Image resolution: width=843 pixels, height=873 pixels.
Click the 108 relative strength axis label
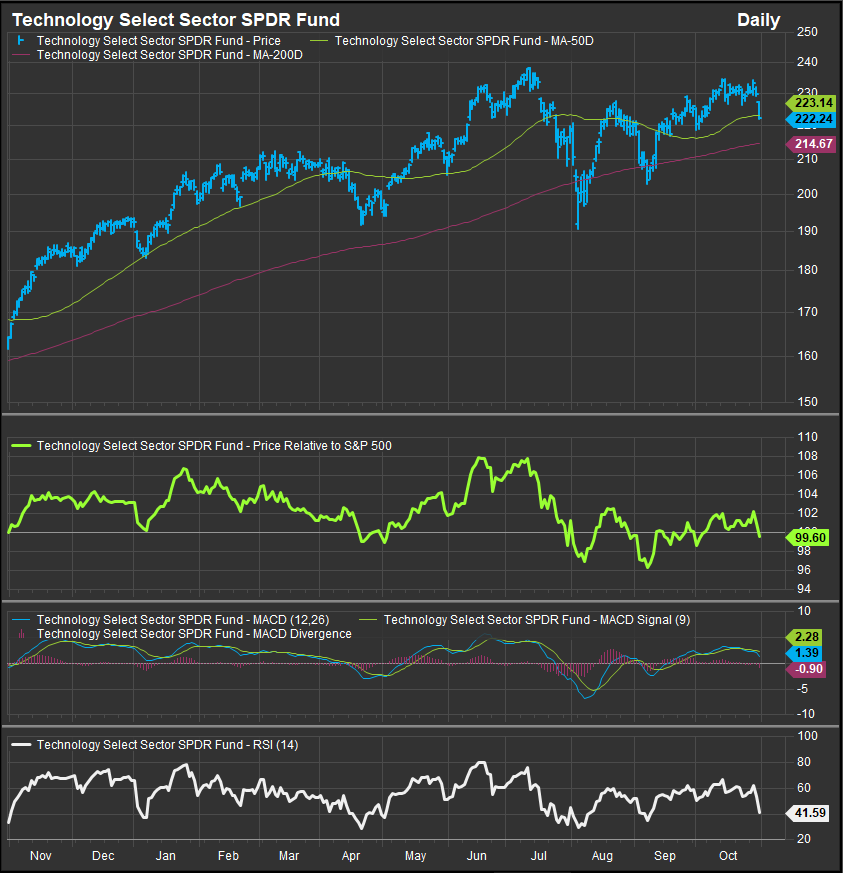tap(807, 455)
